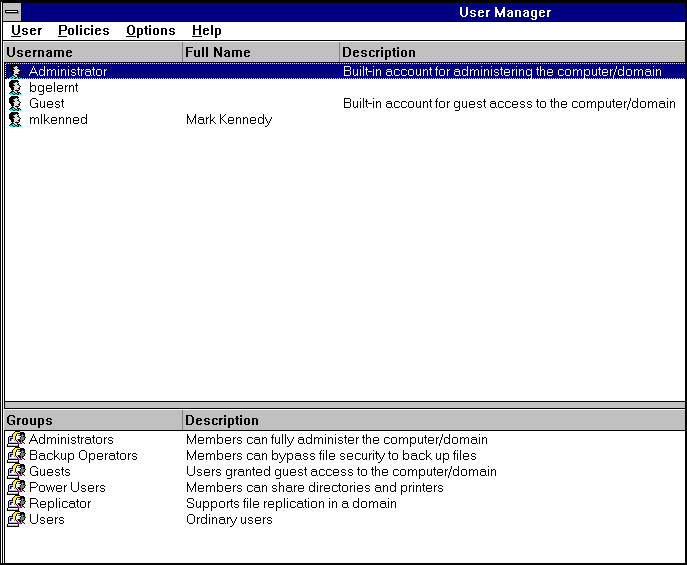Select the Guests group name
The width and height of the screenshot is (687, 565).
(x=50, y=471)
